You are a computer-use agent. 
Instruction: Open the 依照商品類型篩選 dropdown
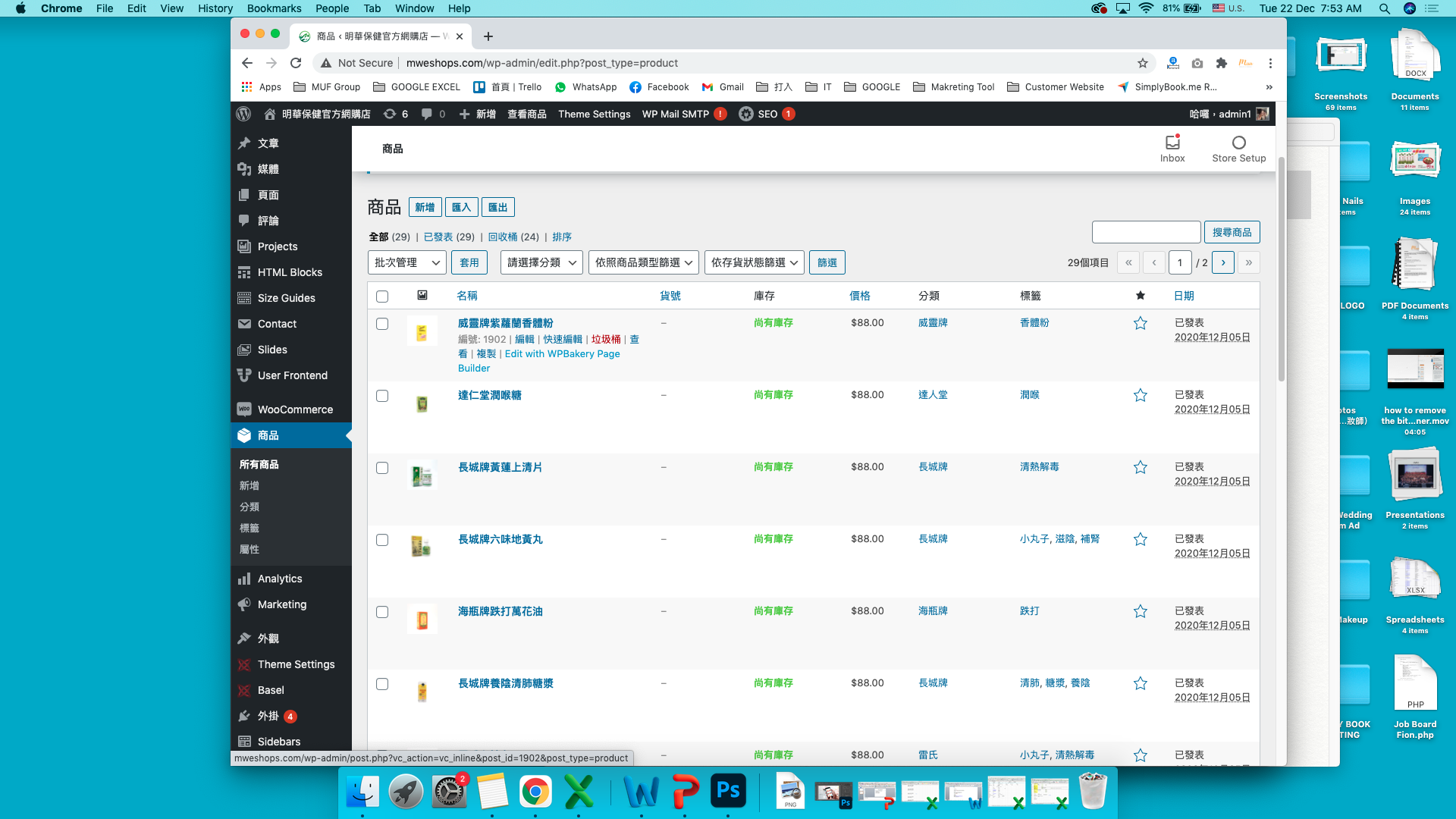click(644, 262)
